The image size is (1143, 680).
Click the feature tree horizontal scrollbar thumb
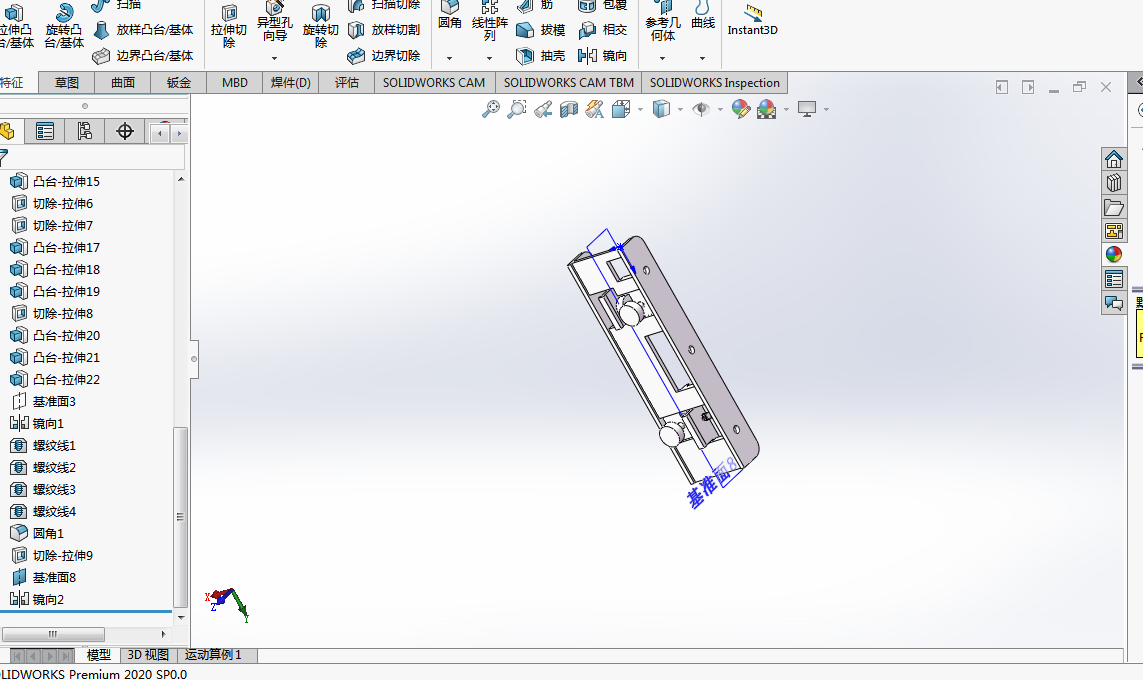(x=52, y=634)
